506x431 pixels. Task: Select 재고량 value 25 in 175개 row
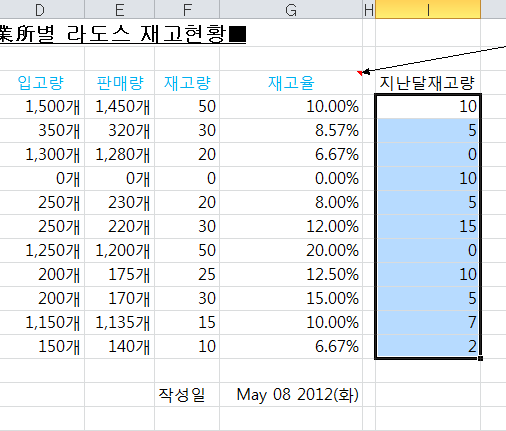(187, 275)
